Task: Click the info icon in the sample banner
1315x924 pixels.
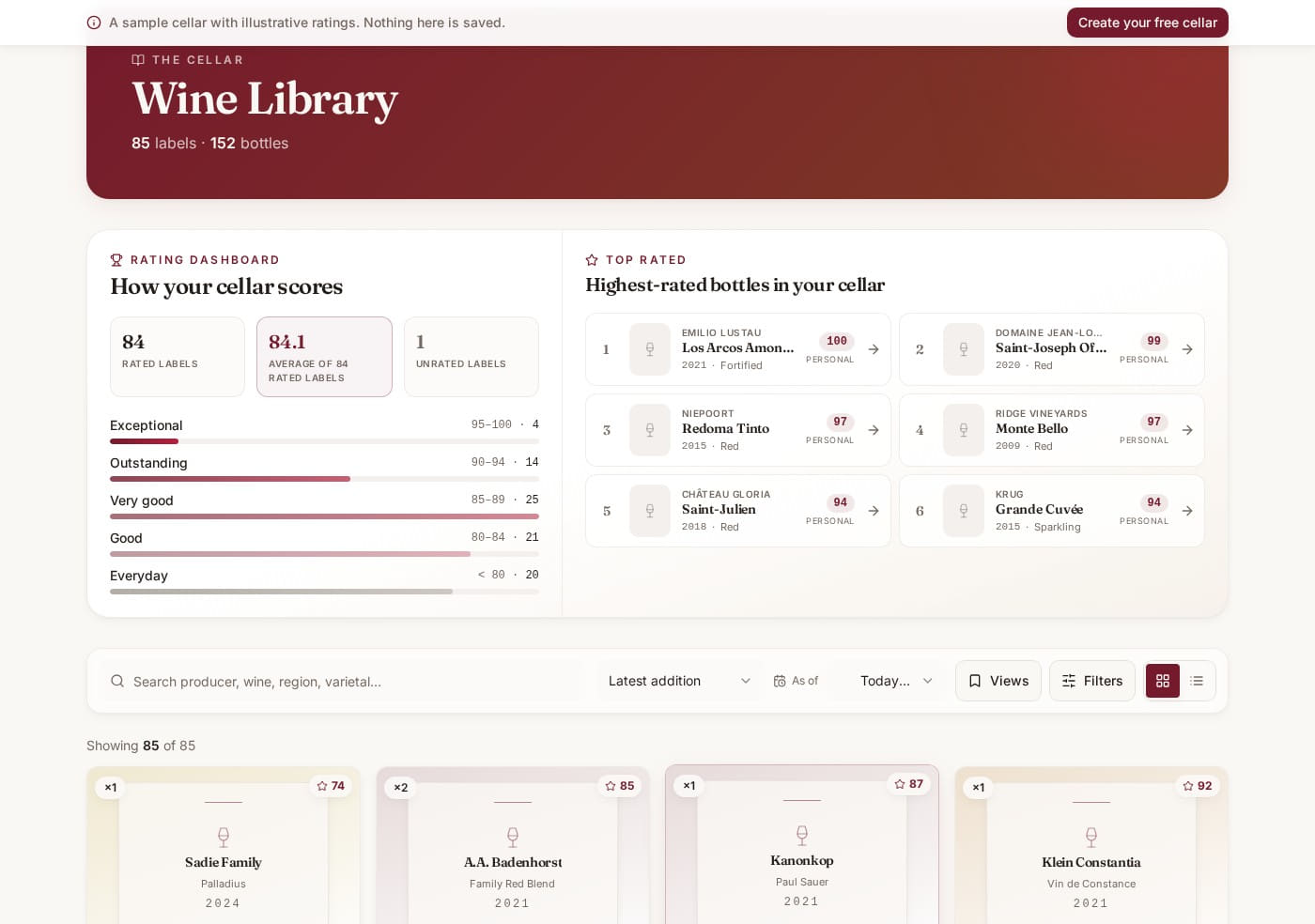Action: point(94,23)
